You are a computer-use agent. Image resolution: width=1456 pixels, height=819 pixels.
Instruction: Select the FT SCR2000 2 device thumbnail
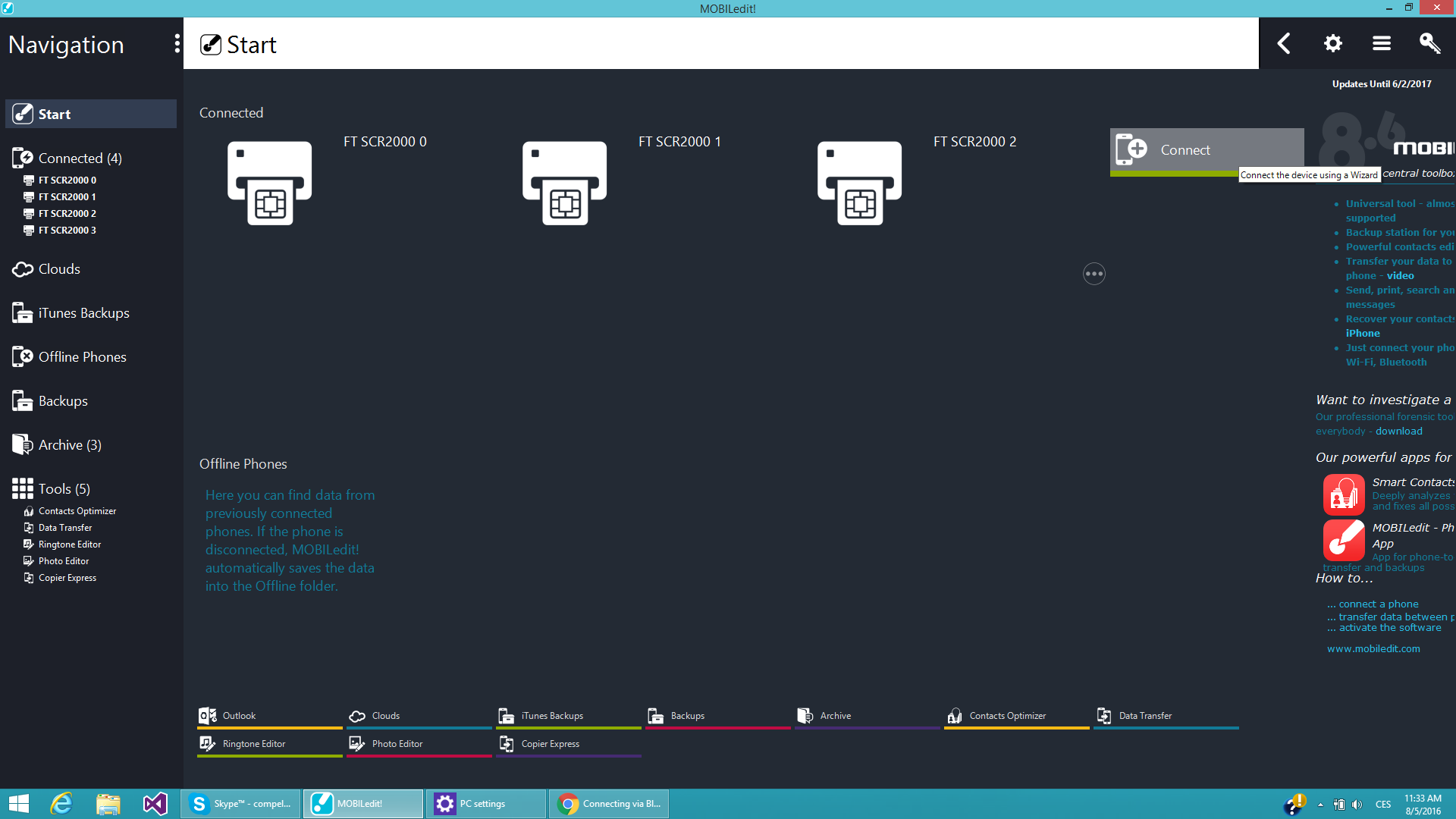(x=859, y=183)
